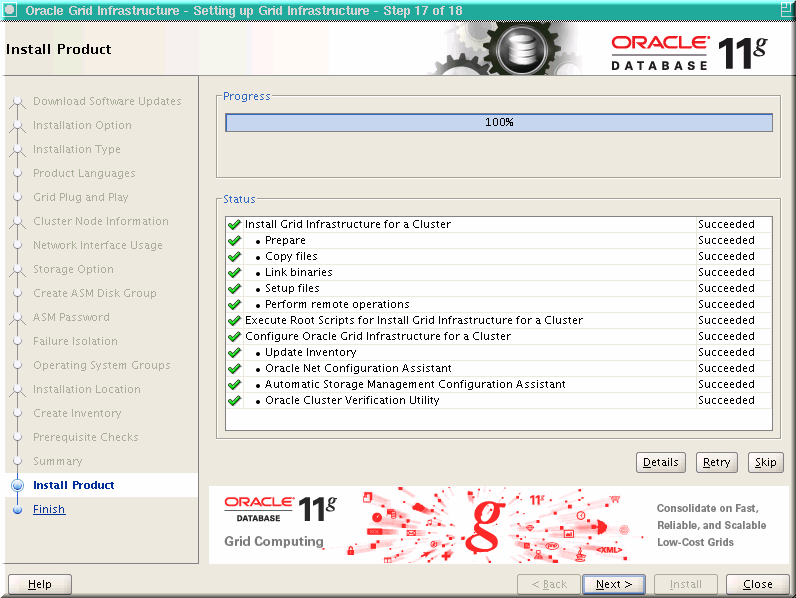Screen dimensions: 796x598
Task: Close the installer with Close button
Action: point(758,584)
